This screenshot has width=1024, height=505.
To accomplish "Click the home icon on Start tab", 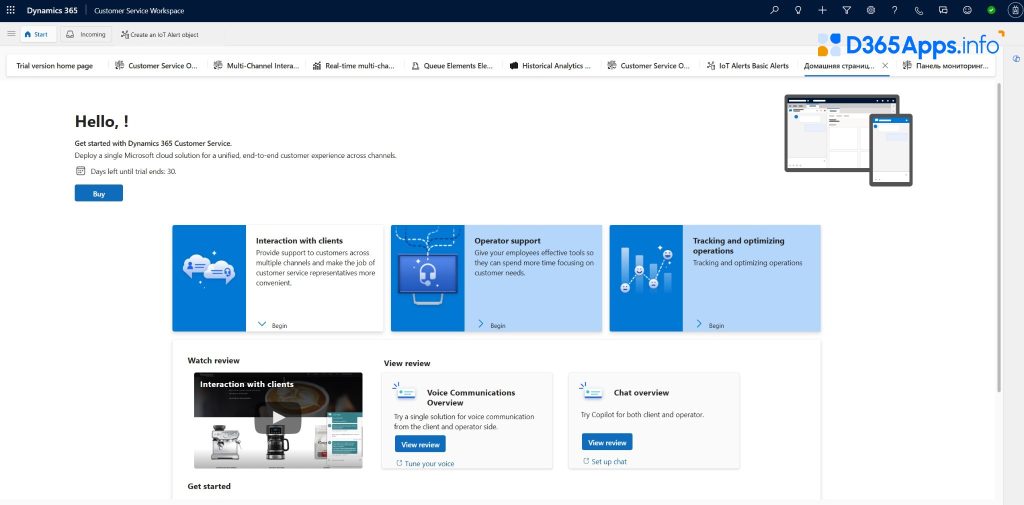I will tap(27, 35).
